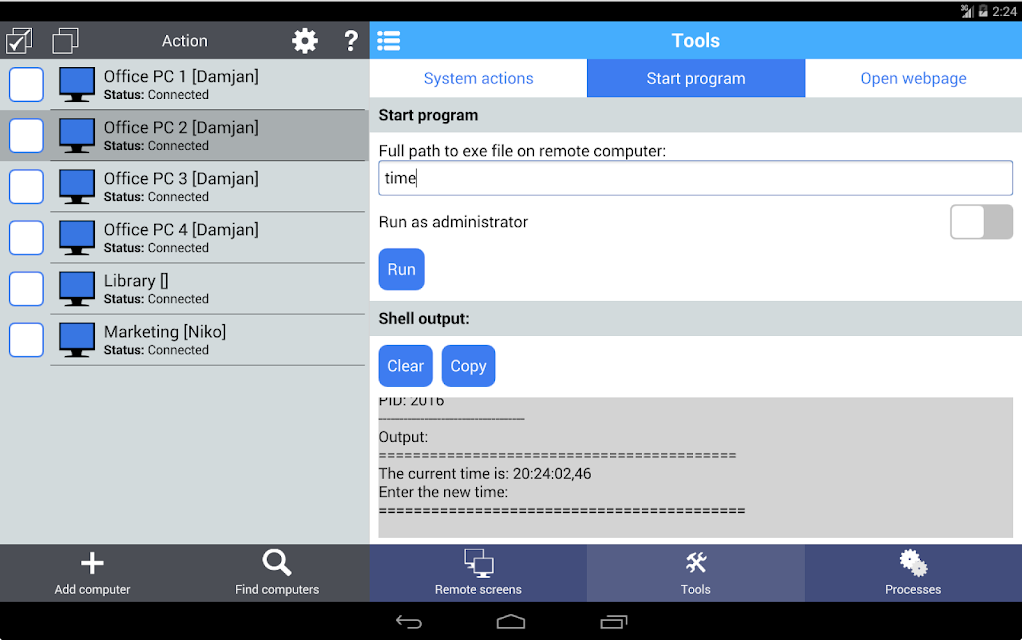Switch to the System actions tab

pos(478,78)
